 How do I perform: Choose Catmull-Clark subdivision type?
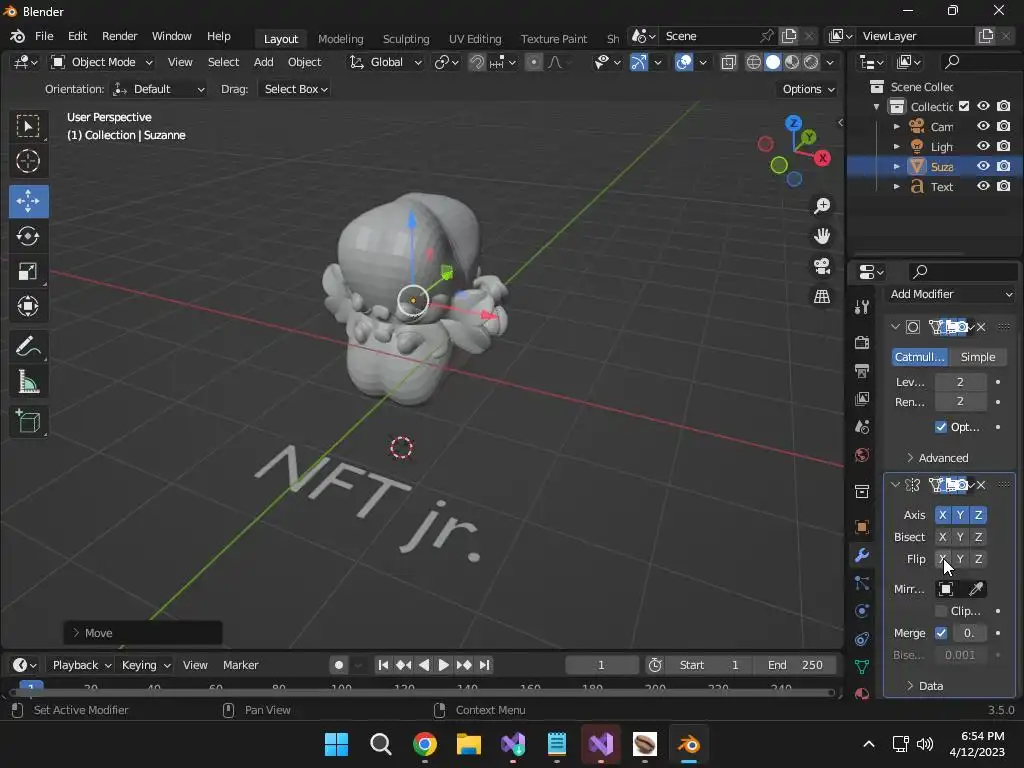coord(920,357)
